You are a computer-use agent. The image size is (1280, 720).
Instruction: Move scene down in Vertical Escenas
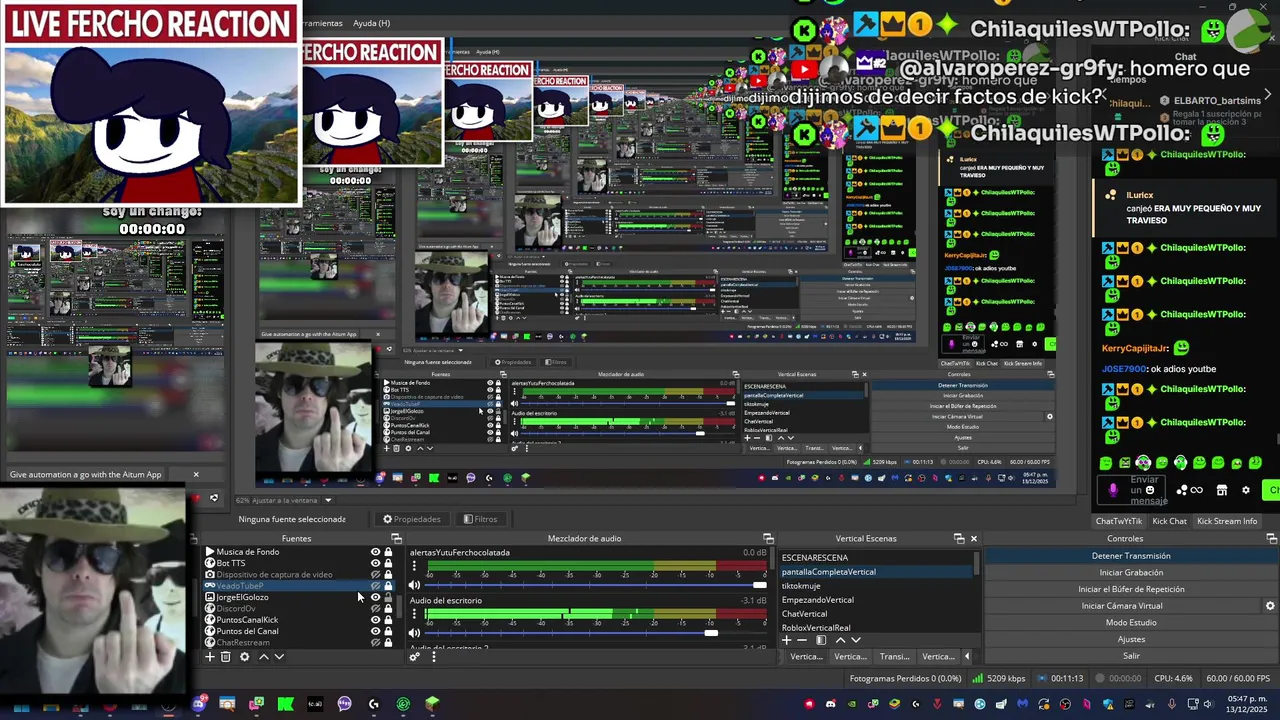pos(855,640)
